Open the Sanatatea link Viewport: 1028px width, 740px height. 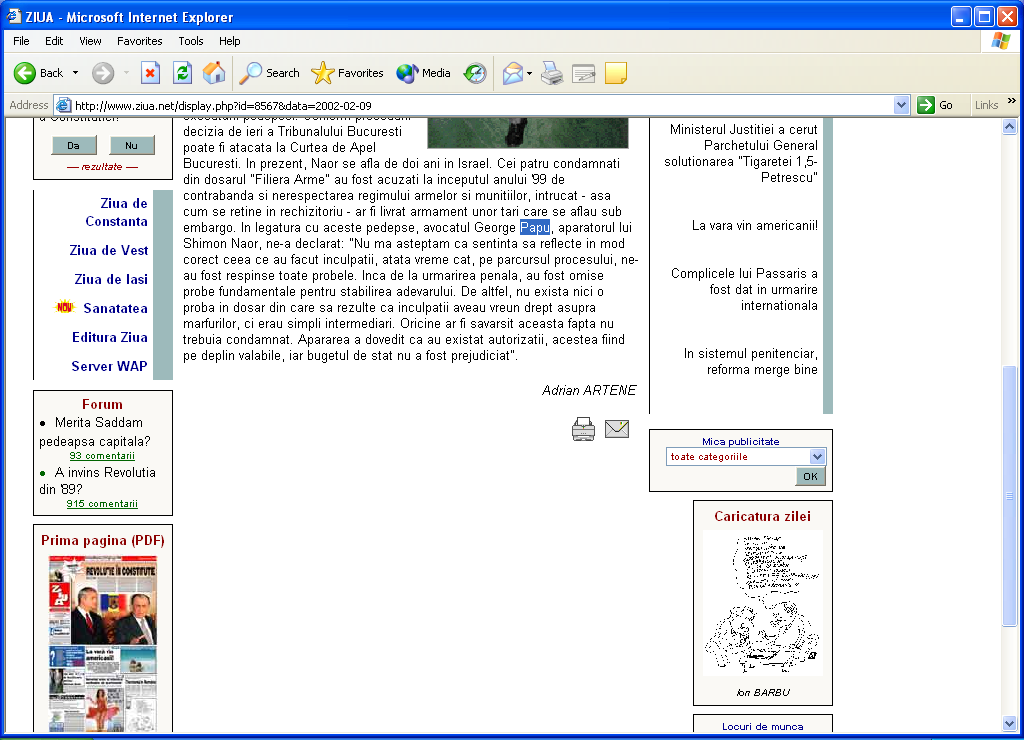pos(115,308)
